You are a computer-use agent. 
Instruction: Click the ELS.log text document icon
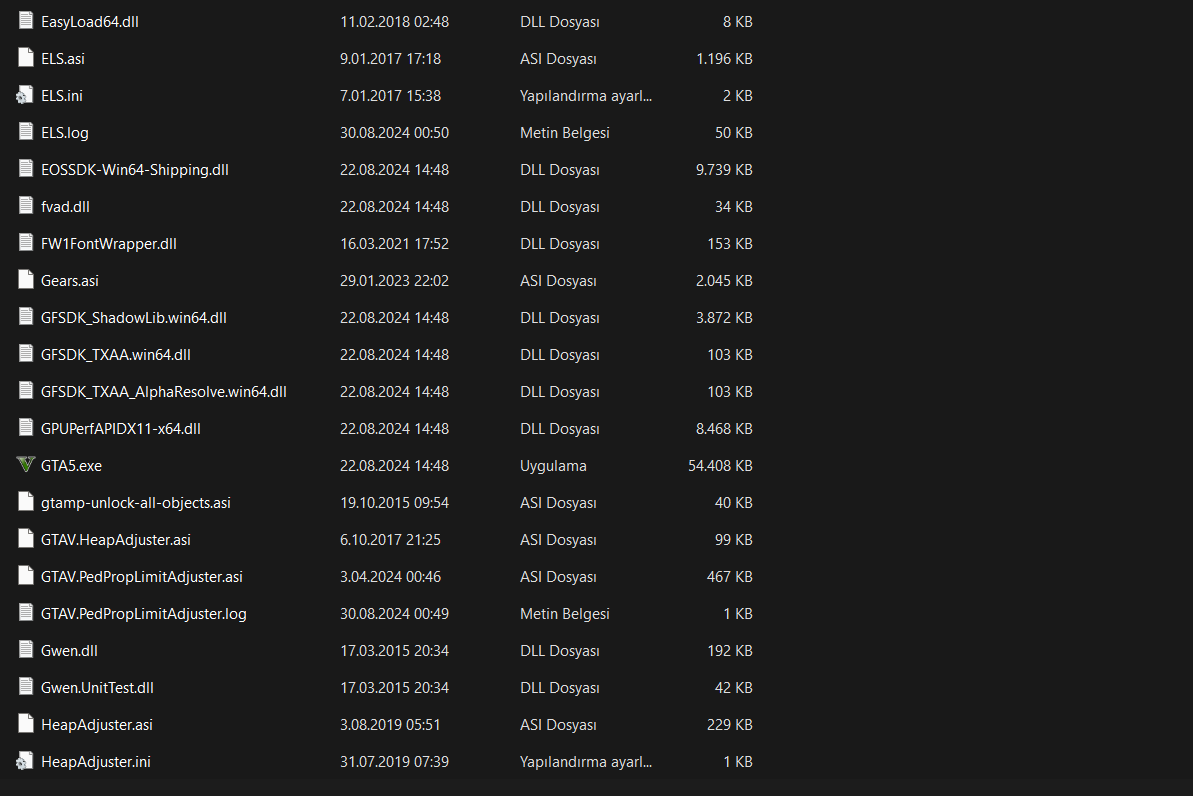click(x=26, y=132)
